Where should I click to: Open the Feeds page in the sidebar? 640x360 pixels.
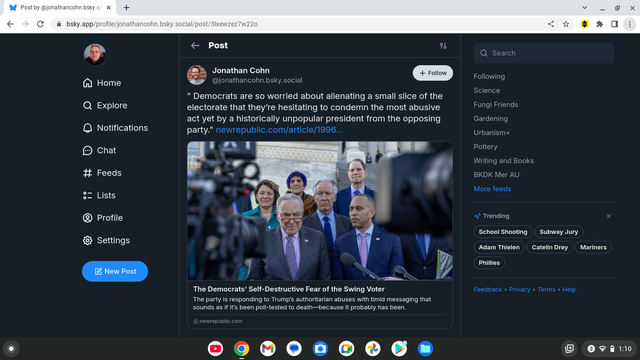tap(102, 173)
